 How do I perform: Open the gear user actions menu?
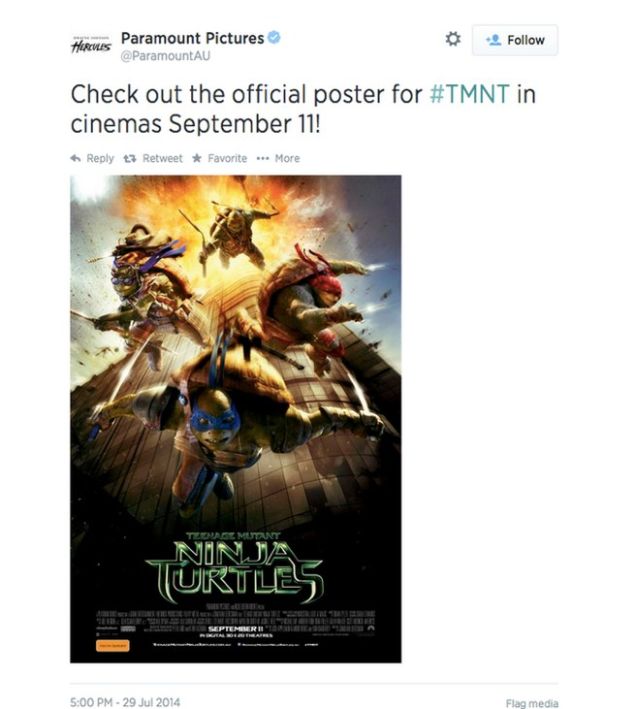click(453, 39)
